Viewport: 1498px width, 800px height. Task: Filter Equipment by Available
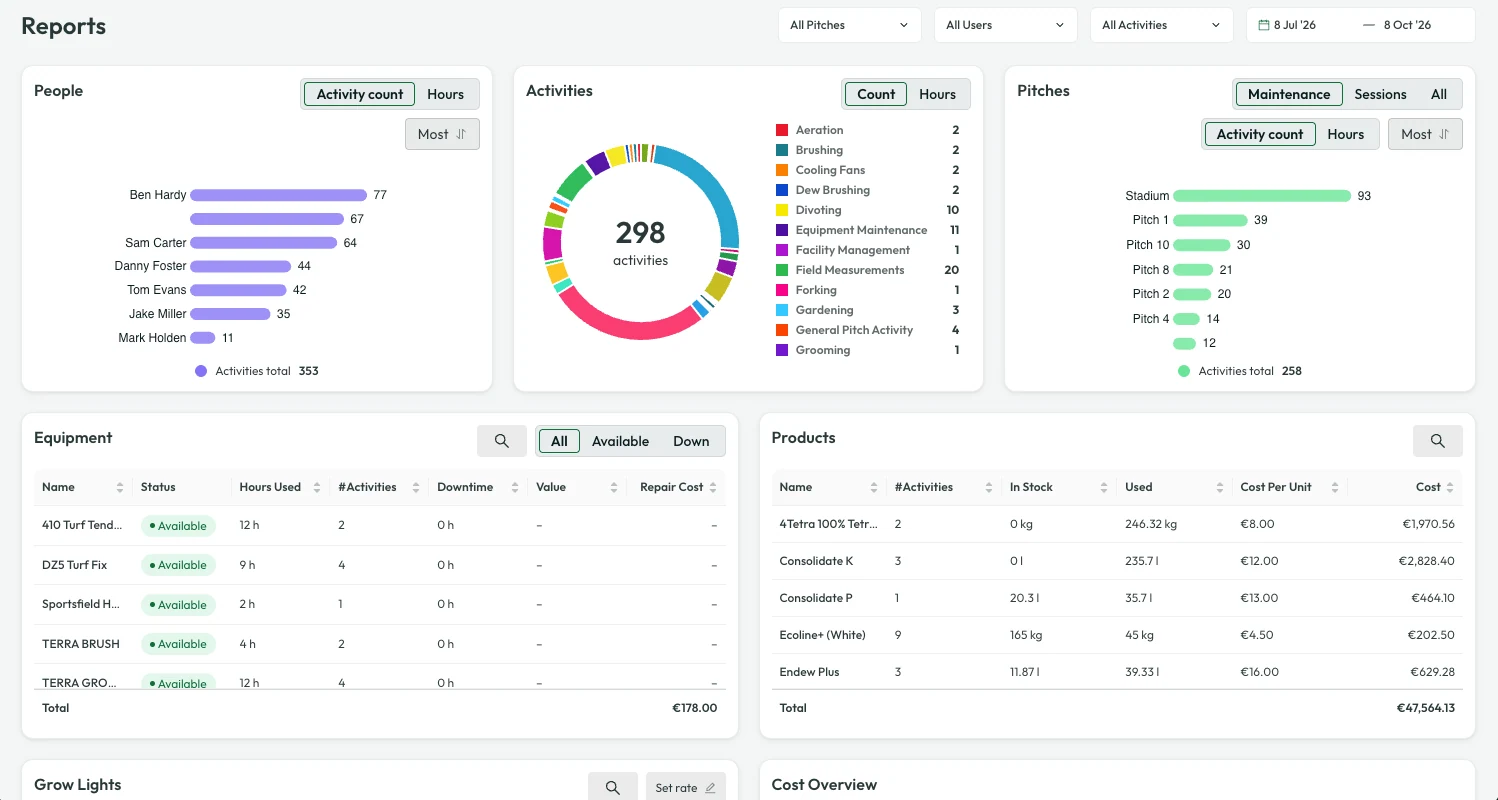620,441
